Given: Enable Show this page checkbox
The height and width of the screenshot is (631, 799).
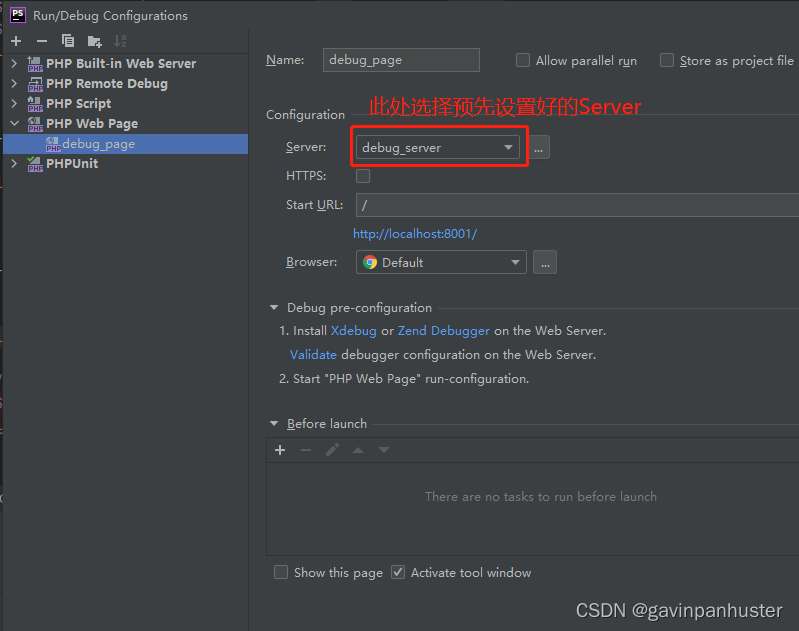Looking at the screenshot, I should coord(281,572).
